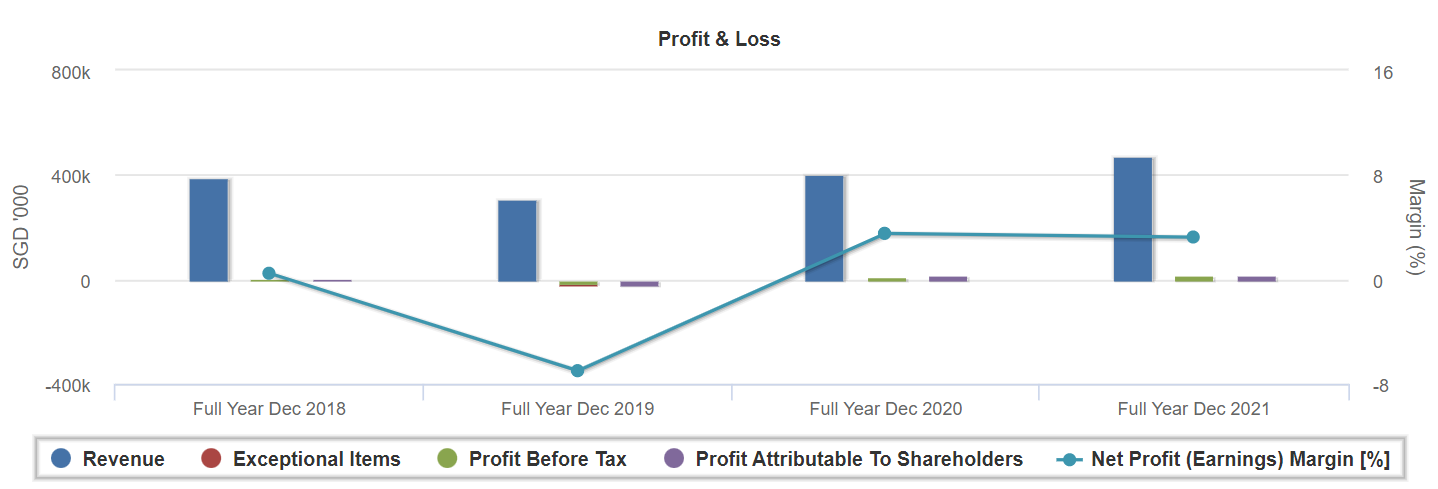This screenshot has height=489, width=1438.
Task: Select the 2019 Revenue bar
Action: coord(517,241)
